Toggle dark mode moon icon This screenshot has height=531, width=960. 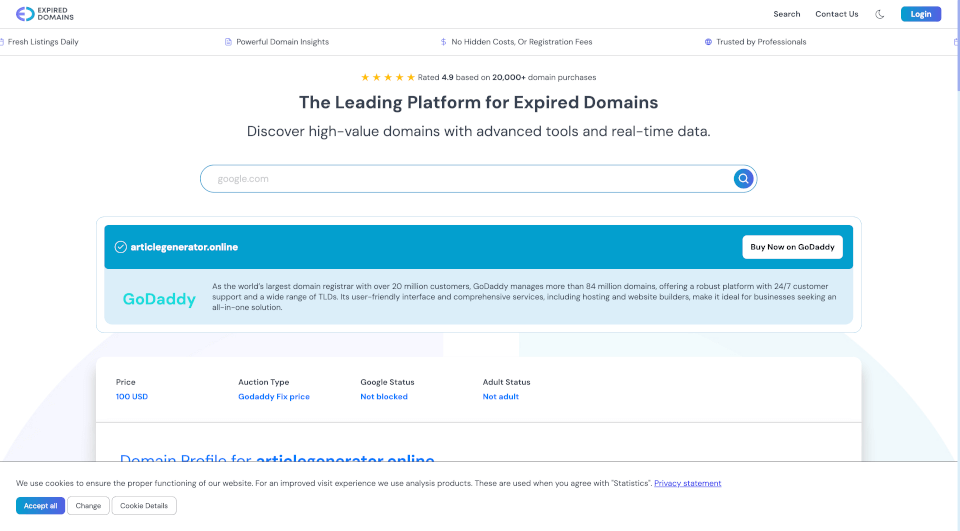(880, 14)
